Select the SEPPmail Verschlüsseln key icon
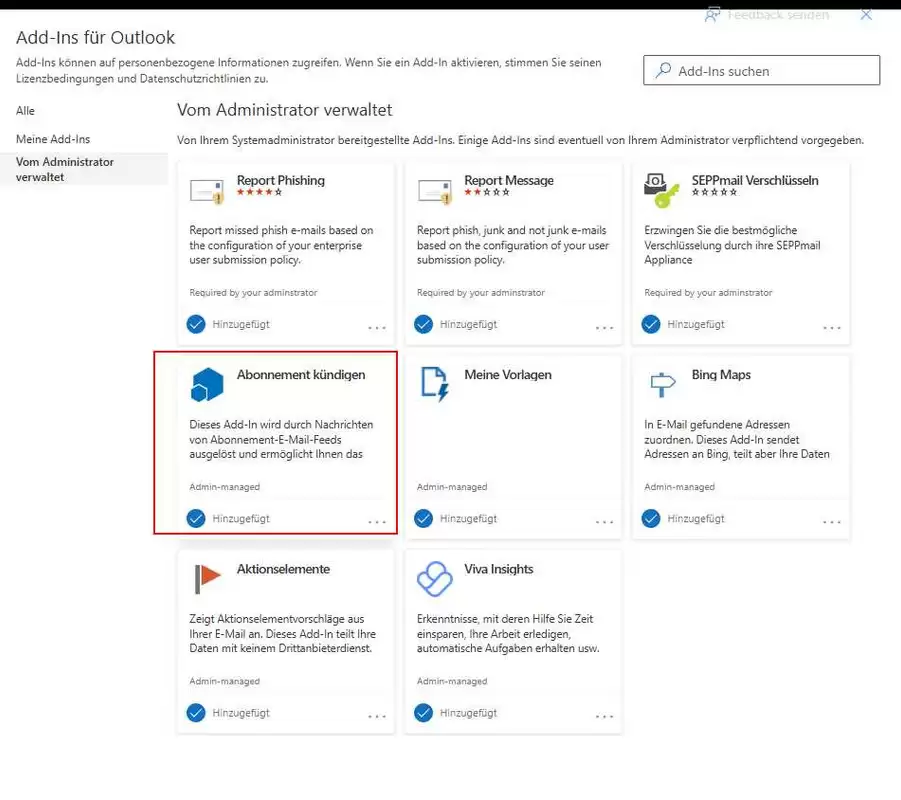 [x=661, y=186]
